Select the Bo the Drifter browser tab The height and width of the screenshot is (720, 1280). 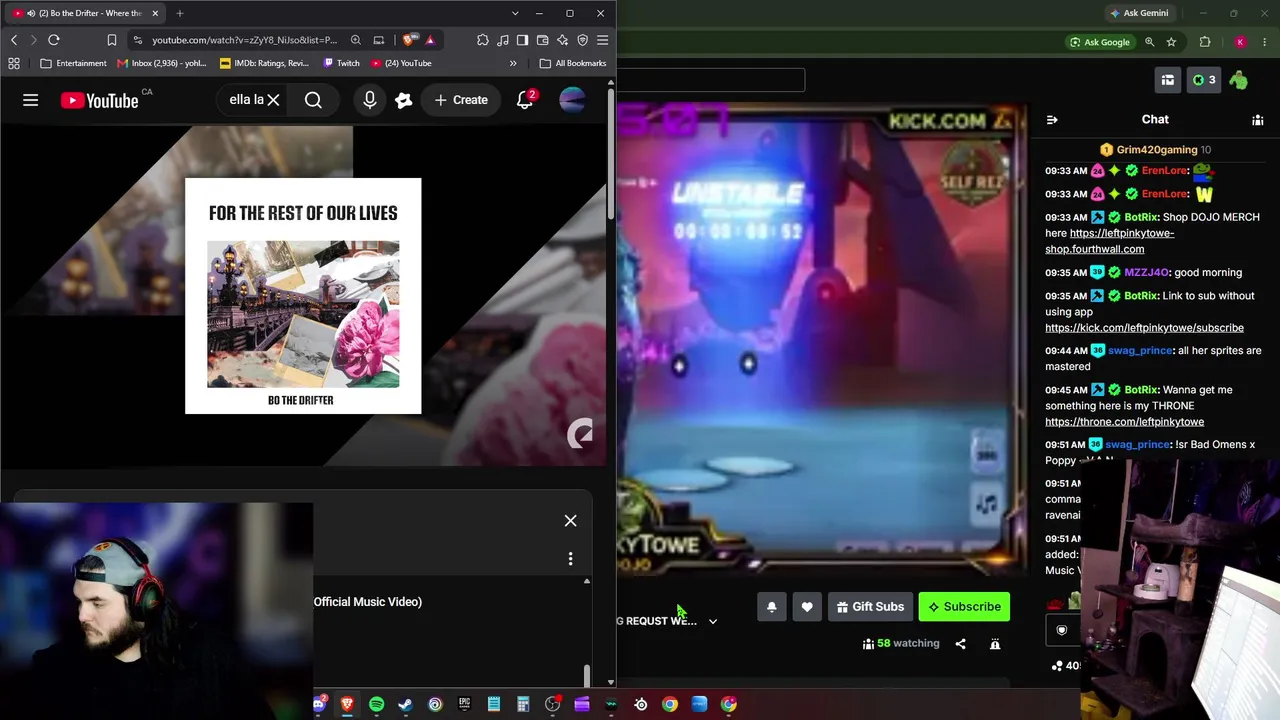coord(85,13)
